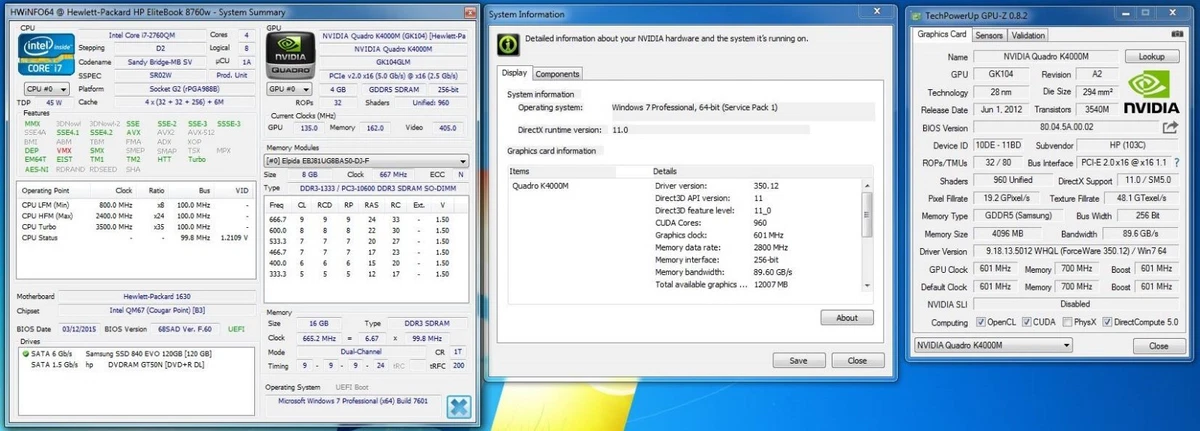Viewport: 1200px width, 431px height.
Task: Switch to the Display tab in System Information
Action: pyautogui.click(x=515, y=73)
